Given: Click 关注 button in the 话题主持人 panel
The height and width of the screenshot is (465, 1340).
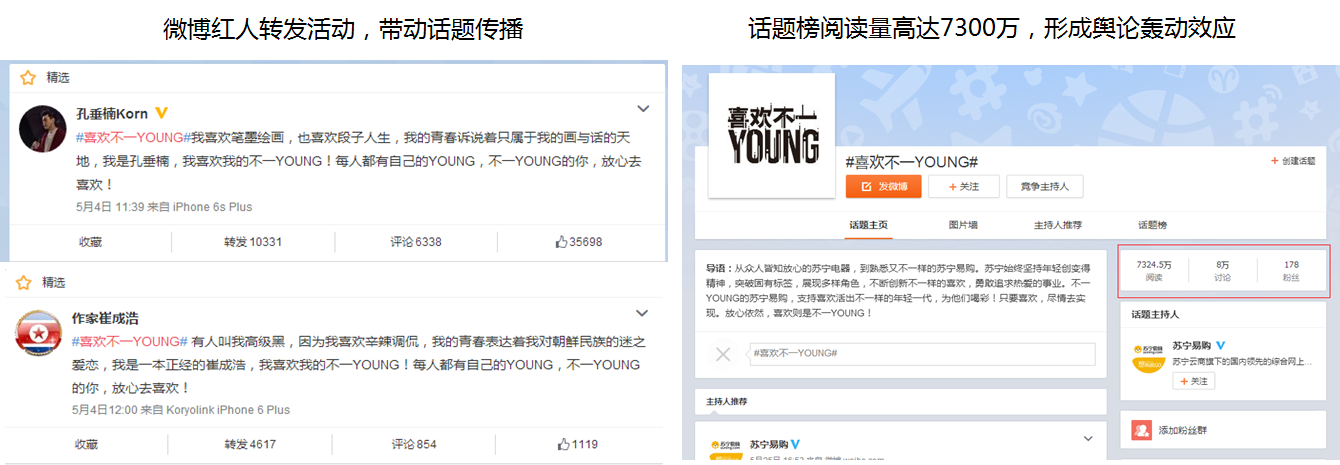Looking at the screenshot, I should coord(1193,381).
